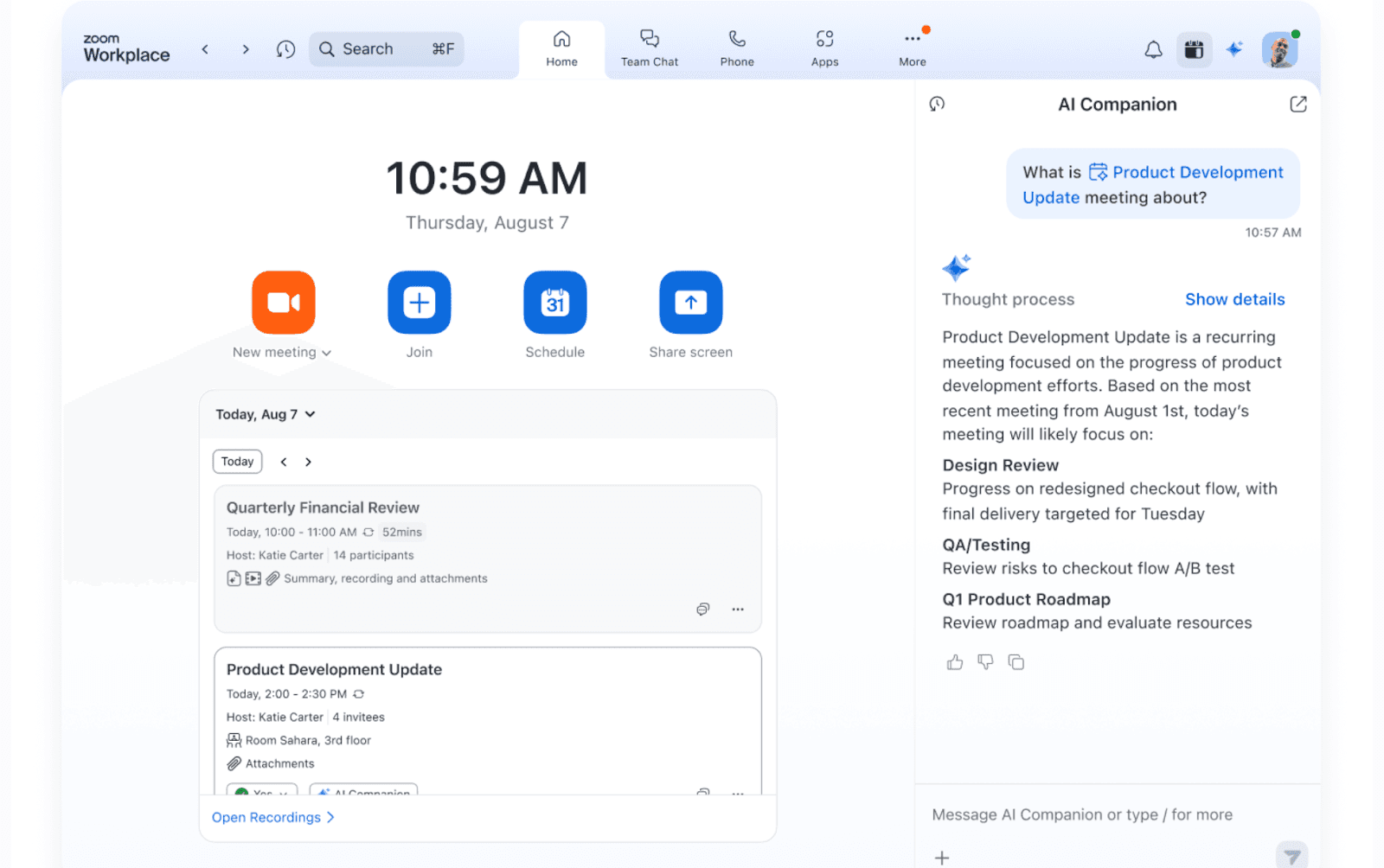
Task: Click the Join meeting plus icon
Action: pyautogui.click(x=420, y=303)
